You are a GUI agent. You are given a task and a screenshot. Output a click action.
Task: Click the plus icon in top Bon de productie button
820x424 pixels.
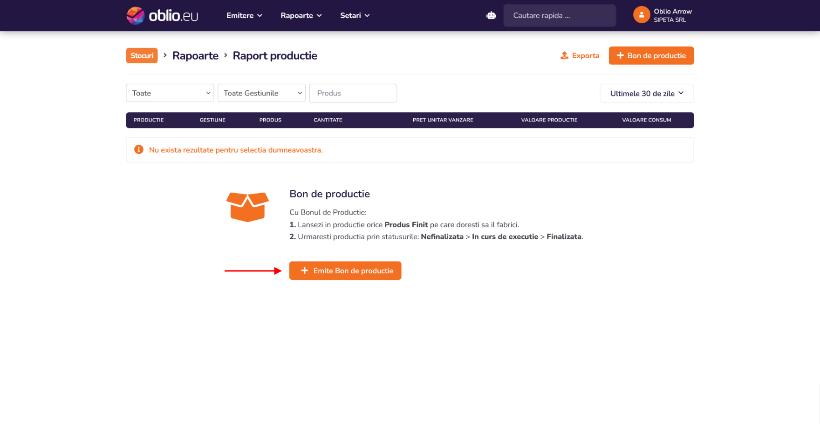[620, 55]
